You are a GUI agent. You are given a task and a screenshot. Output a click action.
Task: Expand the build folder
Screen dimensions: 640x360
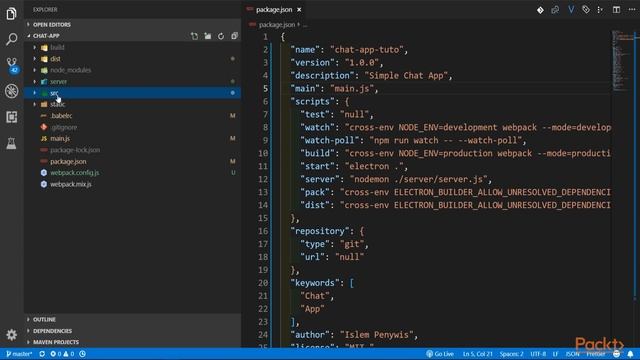[x=57, y=47]
